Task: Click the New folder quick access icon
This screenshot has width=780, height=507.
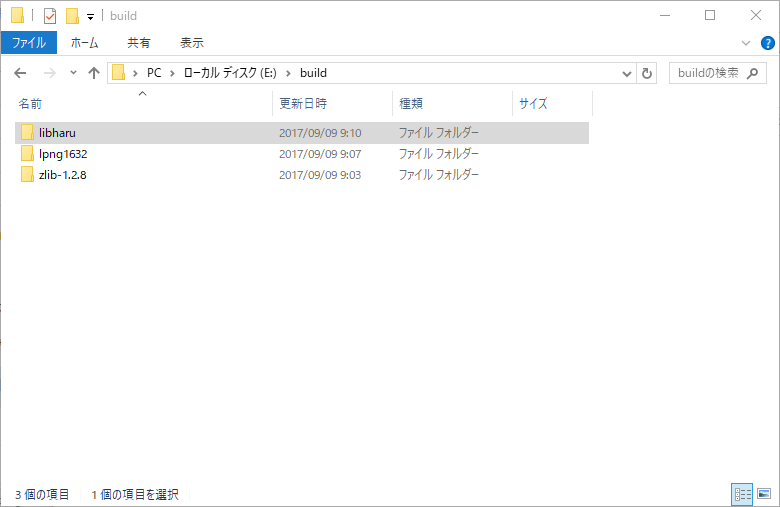Action: (x=72, y=16)
